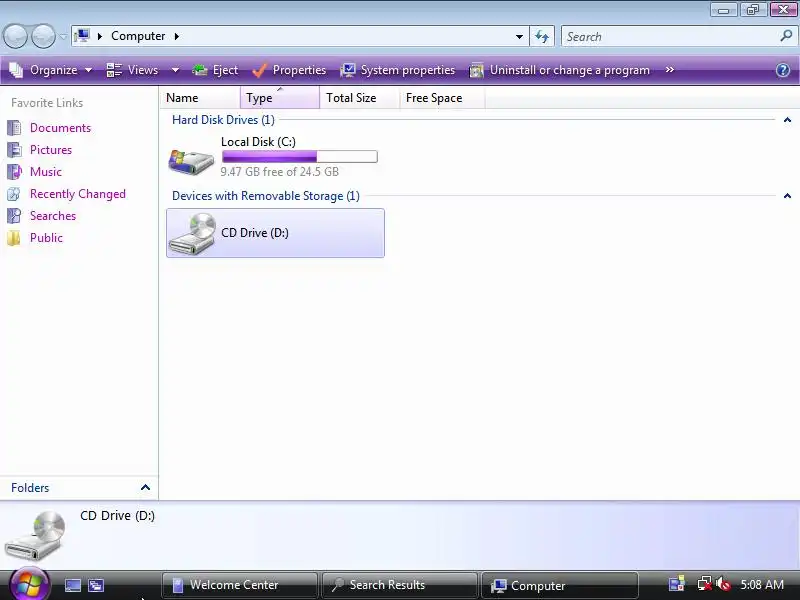Viewport: 800px width, 600px height.
Task: Click Eject in the toolbar
Action: tap(215, 70)
